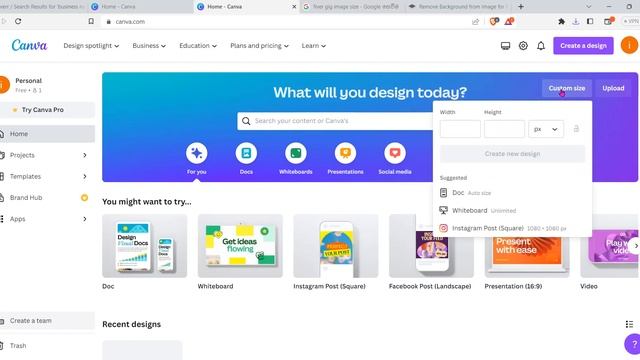Viewport: 640px width, 360px height.
Task: Open the px units dropdown
Action: pos(546,129)
